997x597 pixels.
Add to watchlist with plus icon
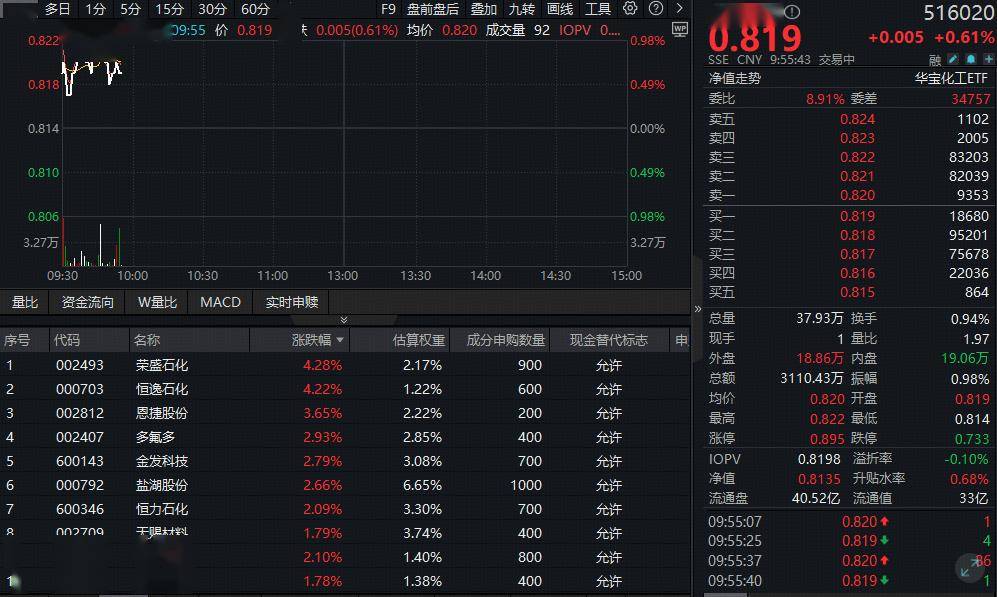(x=989, y=59)
